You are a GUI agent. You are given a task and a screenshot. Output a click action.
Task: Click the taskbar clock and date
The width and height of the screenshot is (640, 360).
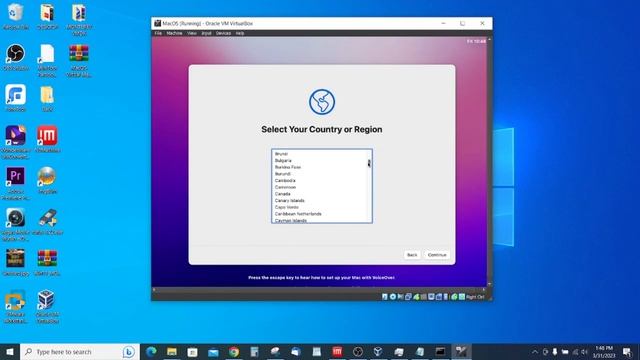604,352
